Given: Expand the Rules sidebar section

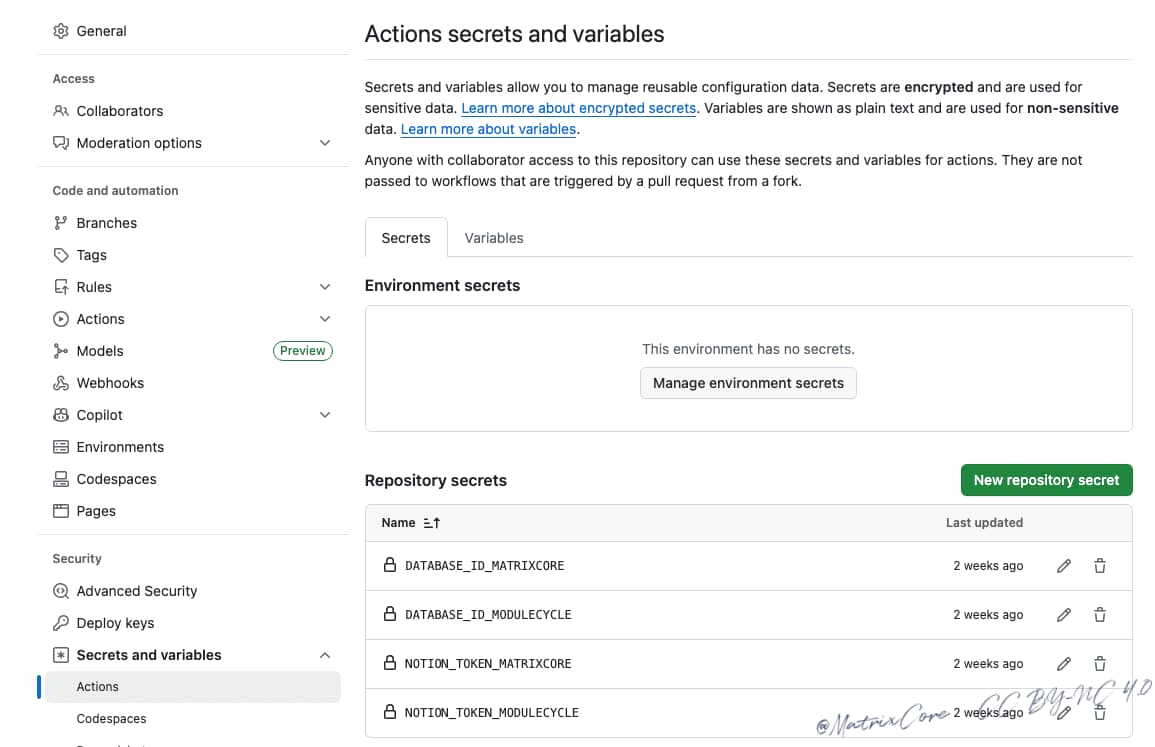Looking at the screenshot, I should coord(324,287).
